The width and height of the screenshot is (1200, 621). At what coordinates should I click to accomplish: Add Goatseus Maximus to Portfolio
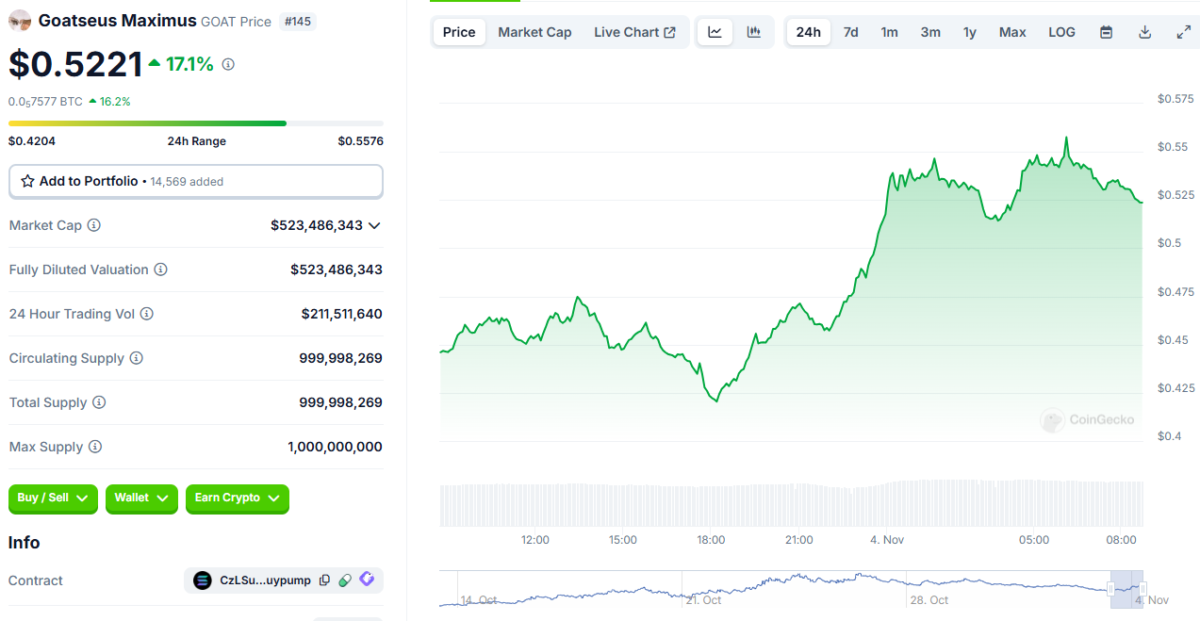coord(196,181)
